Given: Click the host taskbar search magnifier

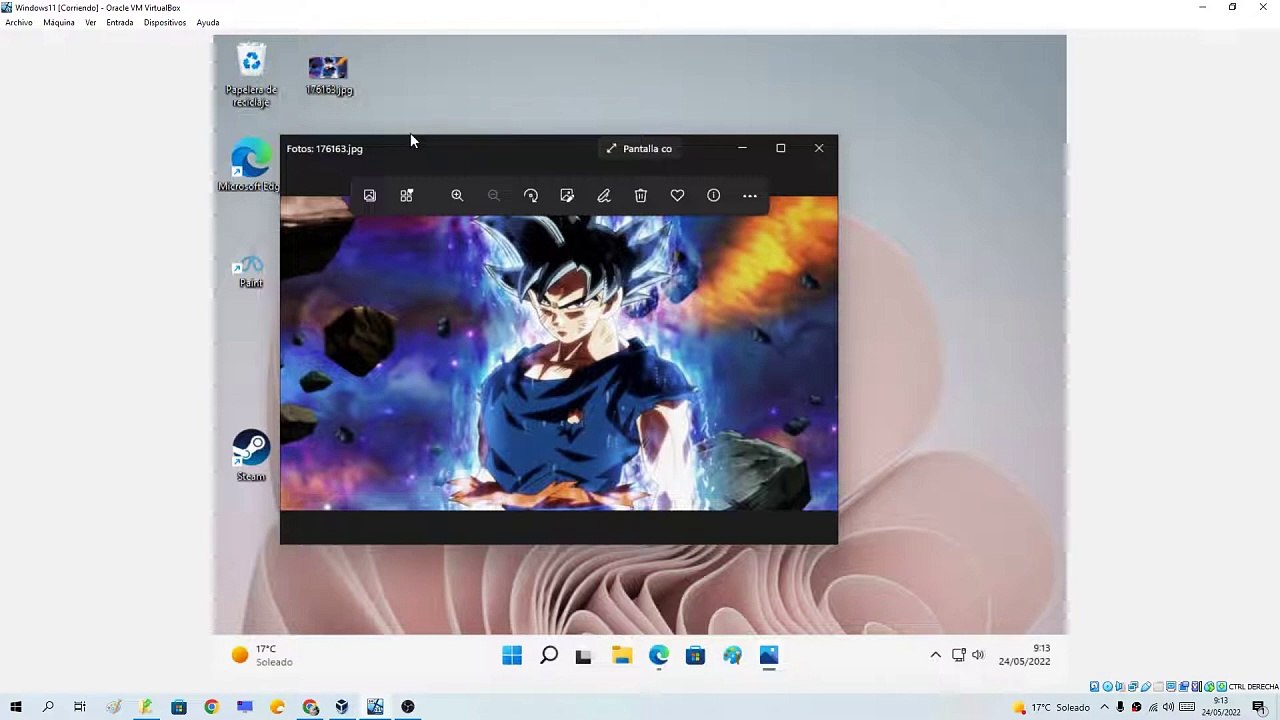Looking at the screenshot, I should click(48, 707).
